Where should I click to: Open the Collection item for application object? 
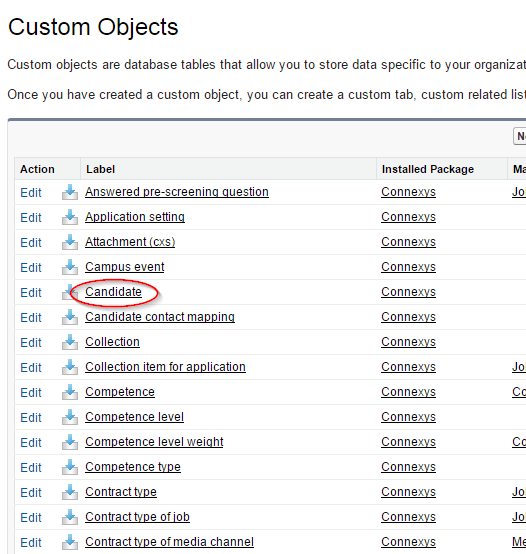pyautogui.click(x=165, y=367)
